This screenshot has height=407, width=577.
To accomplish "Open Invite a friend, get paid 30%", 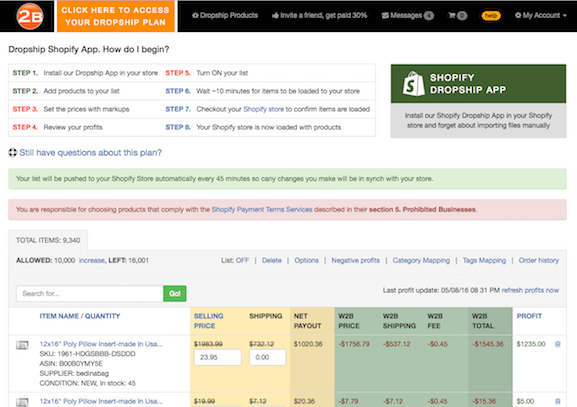I will tap(319, 15).
